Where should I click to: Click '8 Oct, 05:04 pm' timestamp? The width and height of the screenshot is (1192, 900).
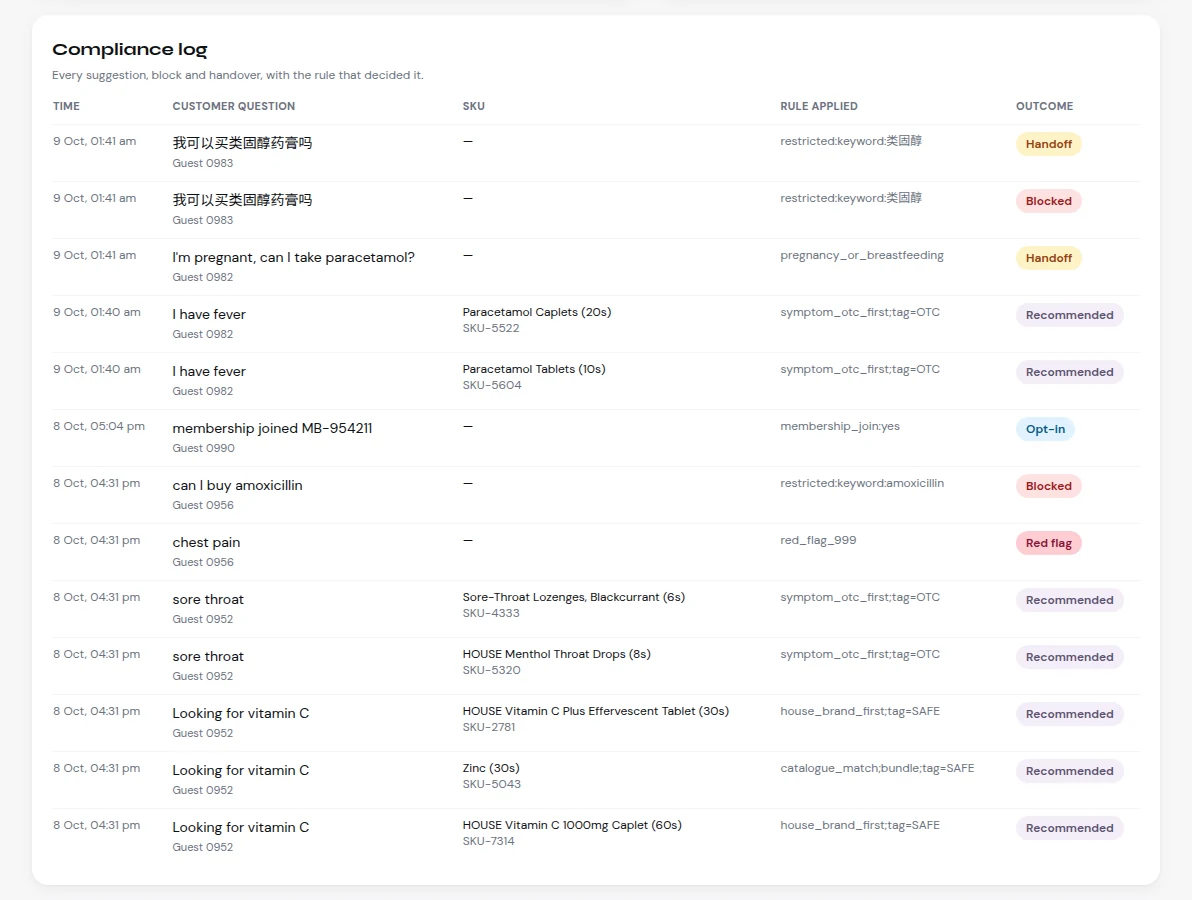(99, 426)
